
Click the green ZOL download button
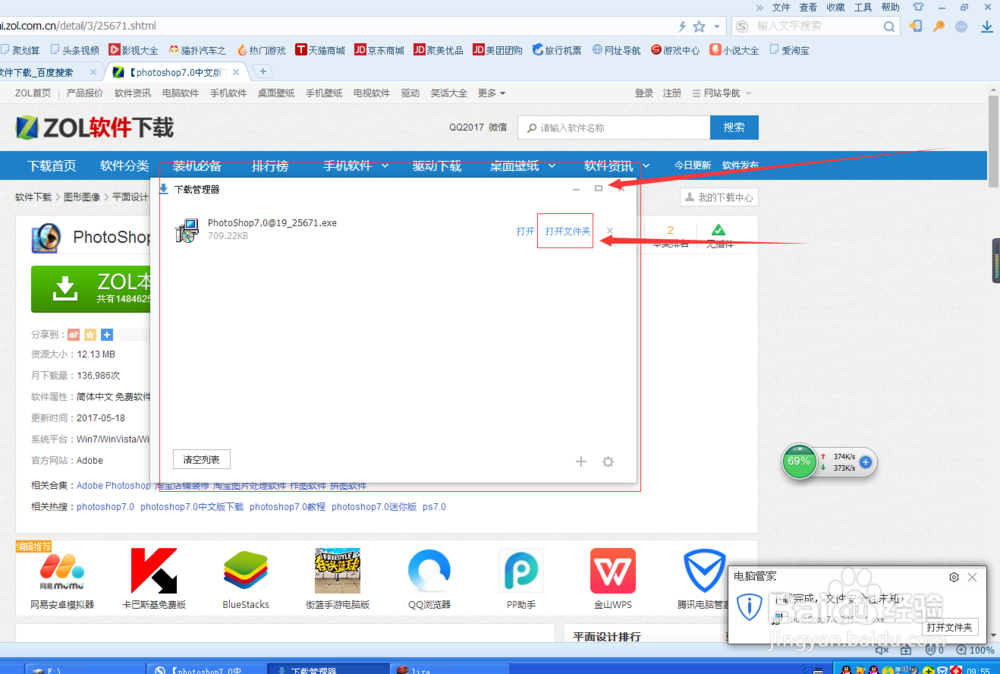point(91,289)
